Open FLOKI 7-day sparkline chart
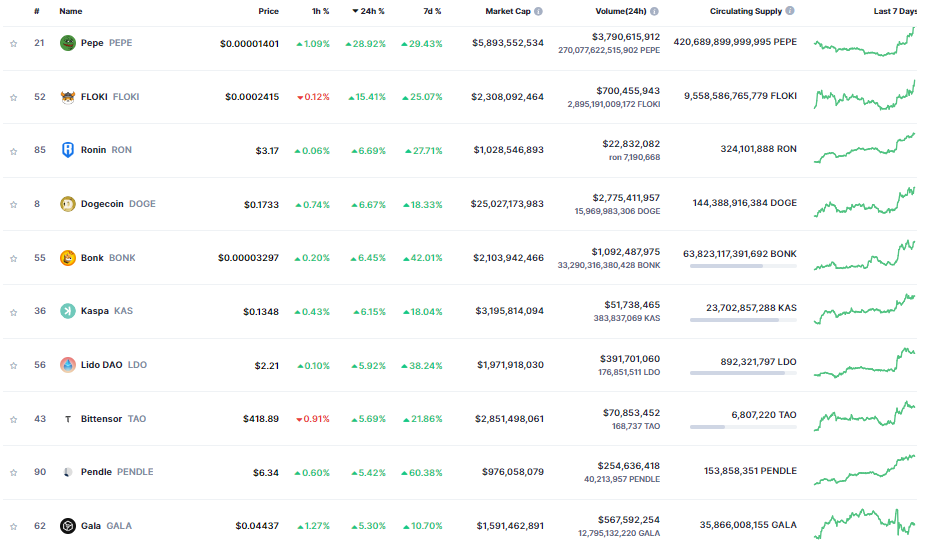Image resolution: width=939 pixels, height=548 pixels. (x=865, y=95)
